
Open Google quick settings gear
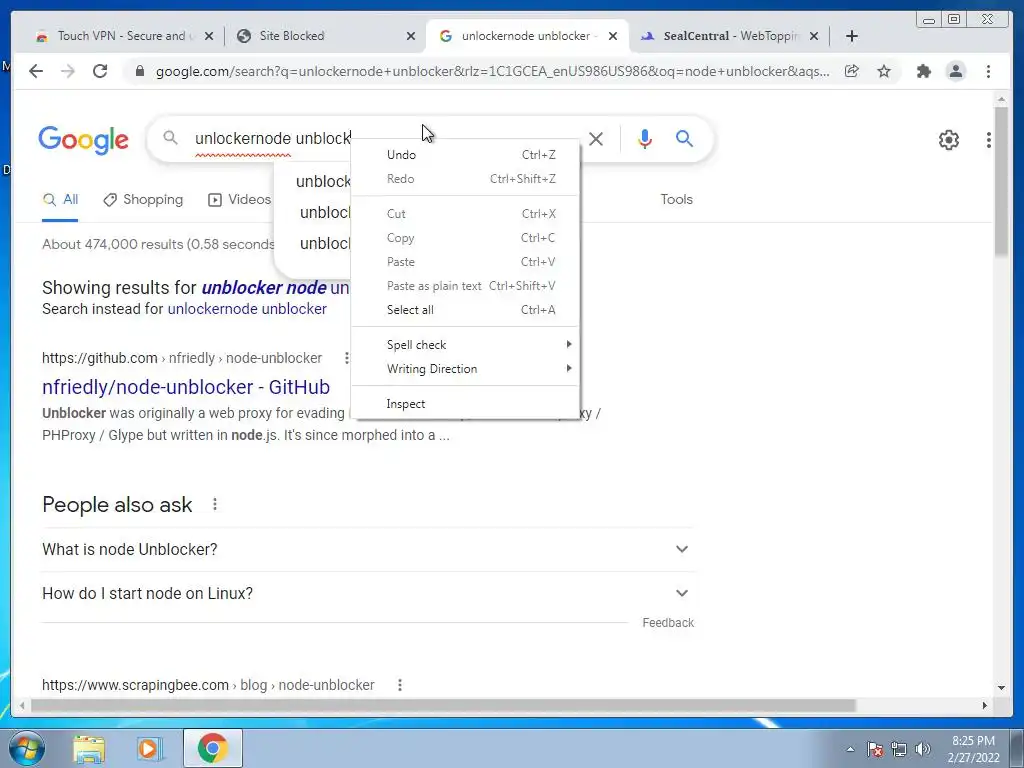point(948,140)
